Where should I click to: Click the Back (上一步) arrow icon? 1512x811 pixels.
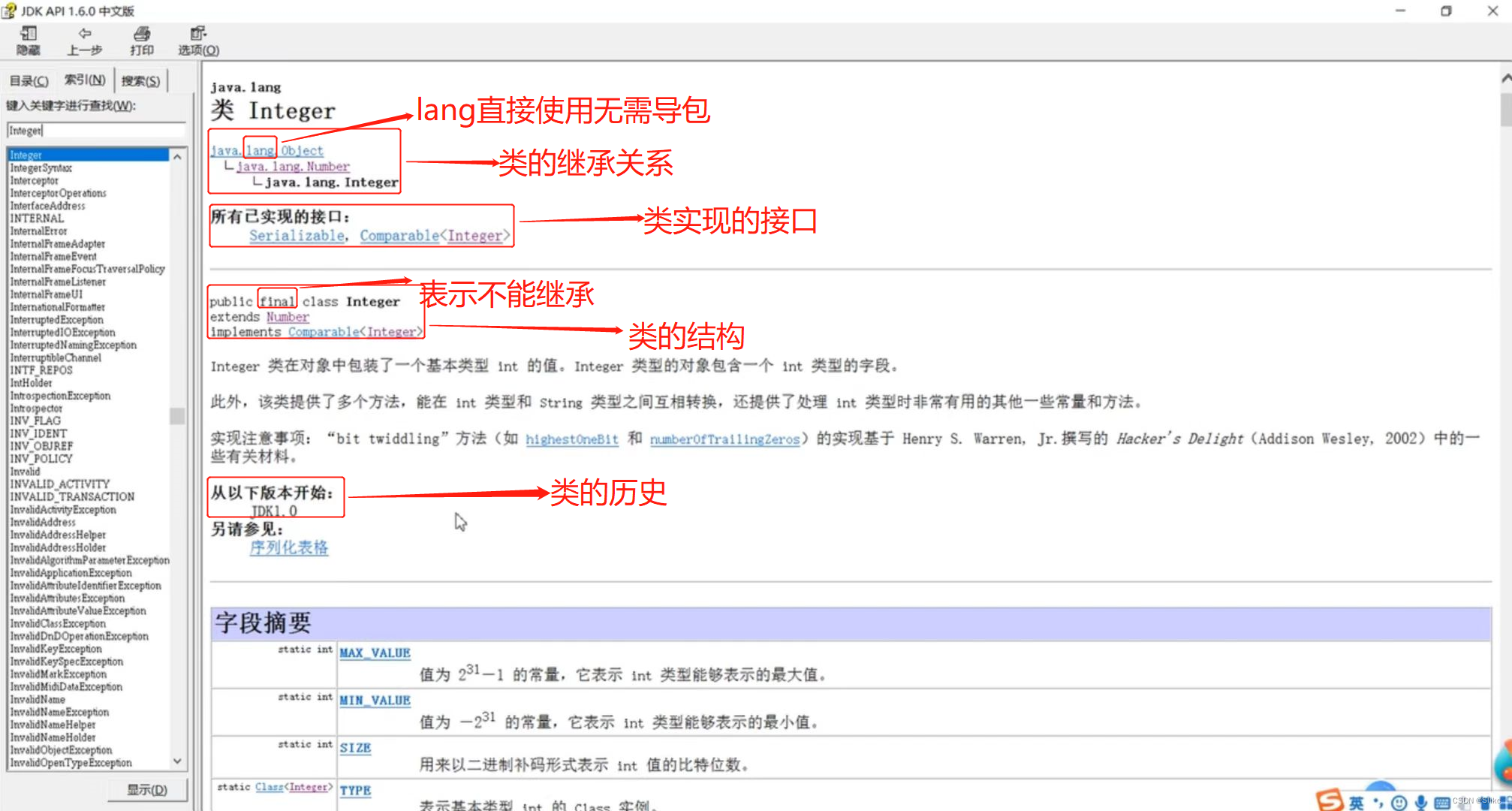85,35
